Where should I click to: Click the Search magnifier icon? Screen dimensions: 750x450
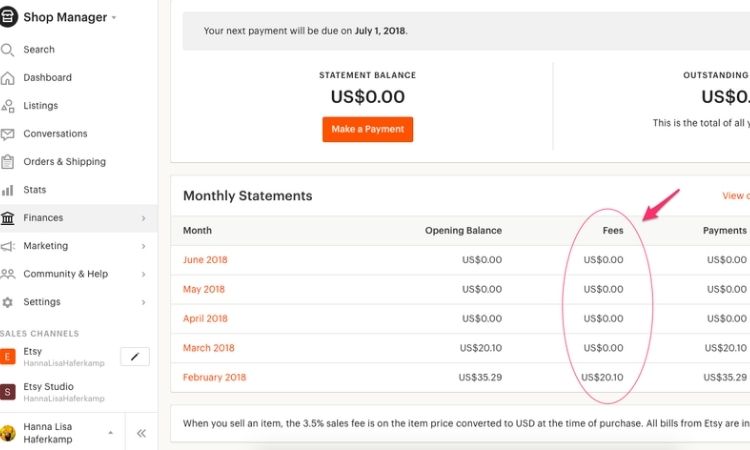[7, 50]
